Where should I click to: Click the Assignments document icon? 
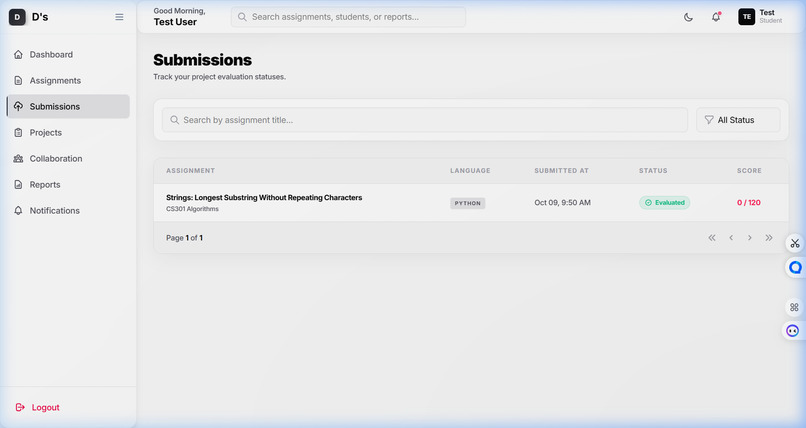[19, 81]
